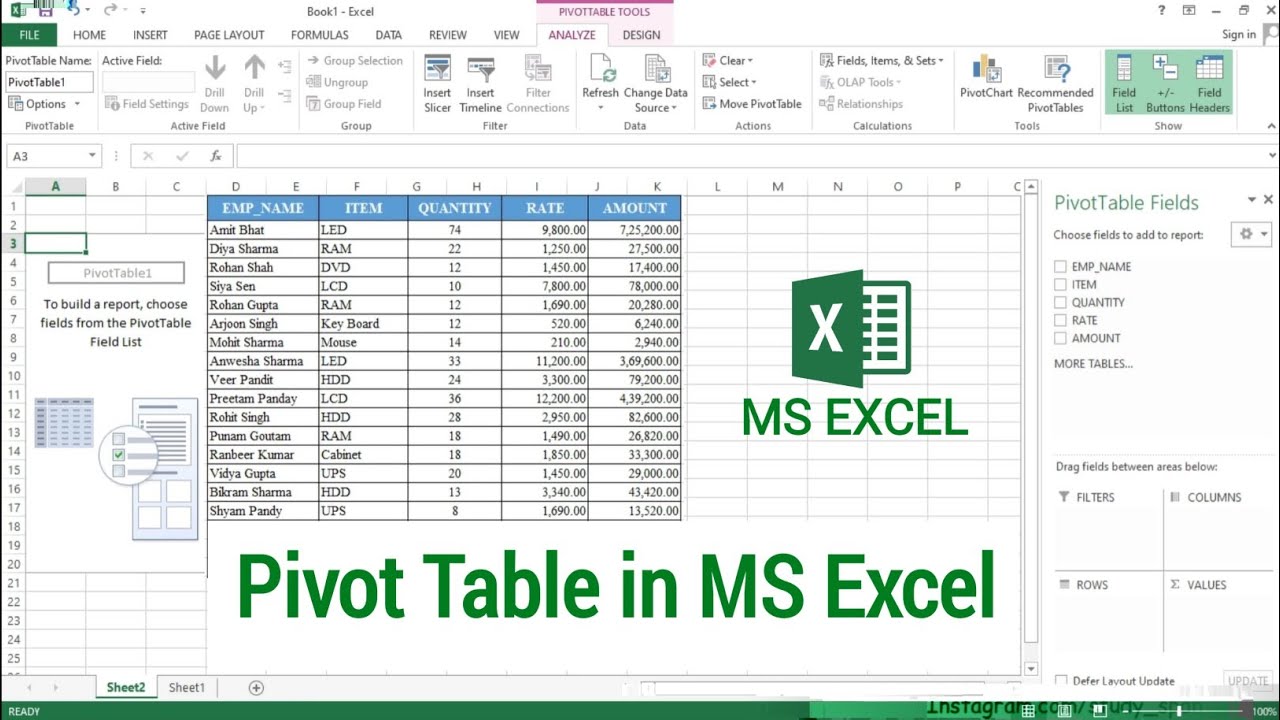
Task: Switch to the DESIGN tab
Action: click(641, 35)
